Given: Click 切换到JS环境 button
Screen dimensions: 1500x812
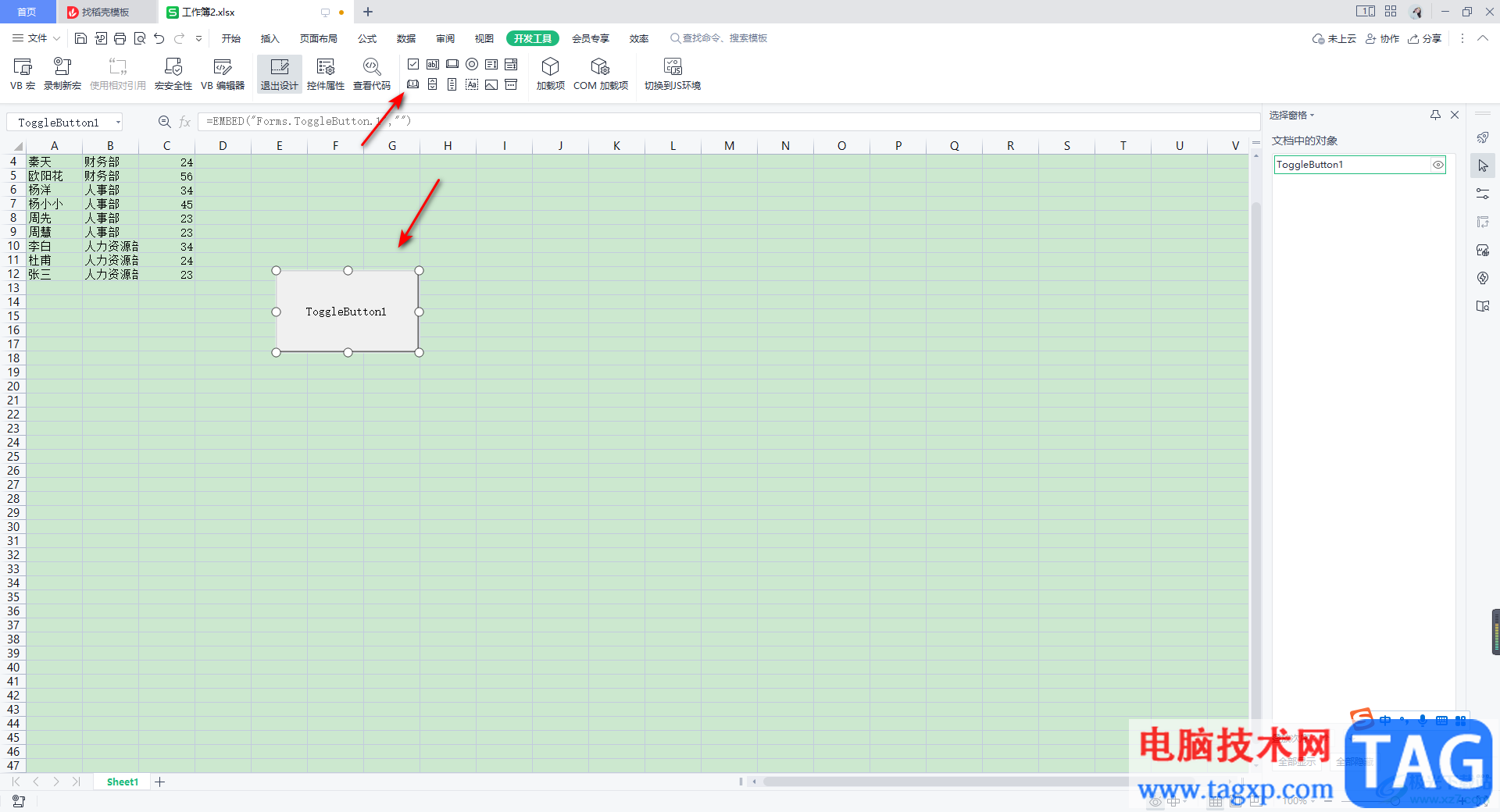Looking at the screenshot, I should coord(672,74).
